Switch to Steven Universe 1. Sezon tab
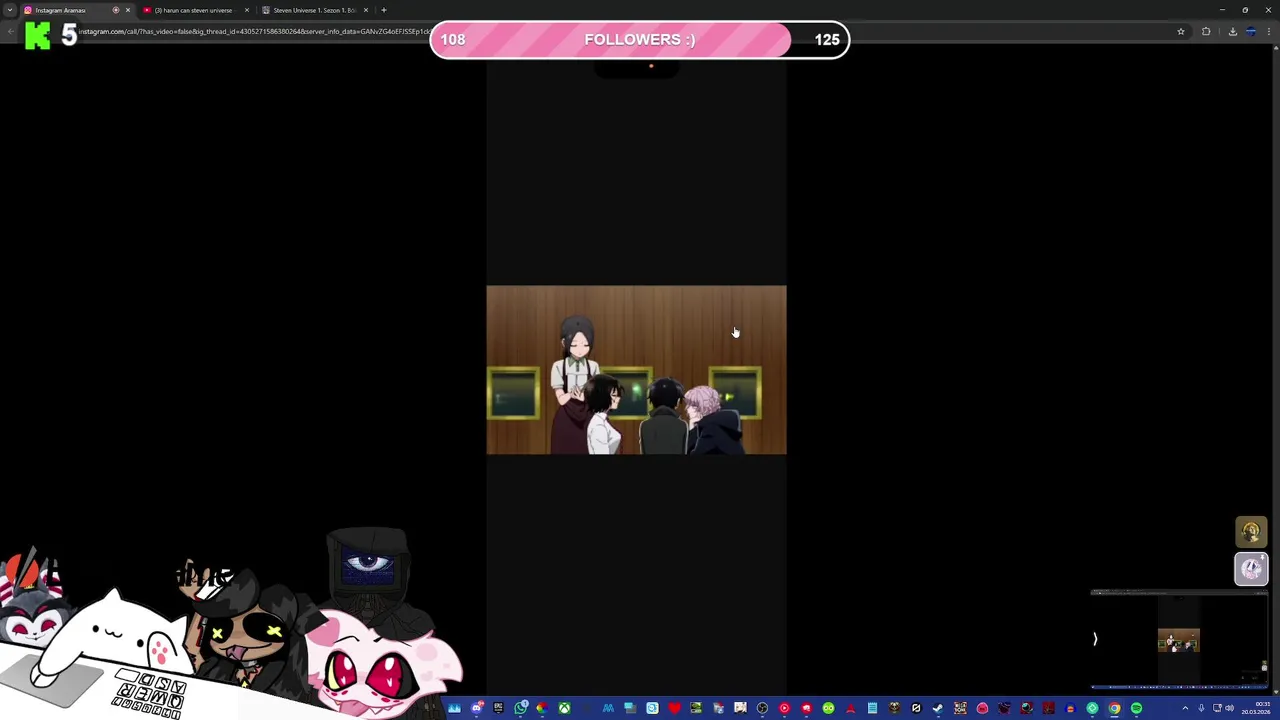Screen dimensions: 1280x720 tap(314, 10)
